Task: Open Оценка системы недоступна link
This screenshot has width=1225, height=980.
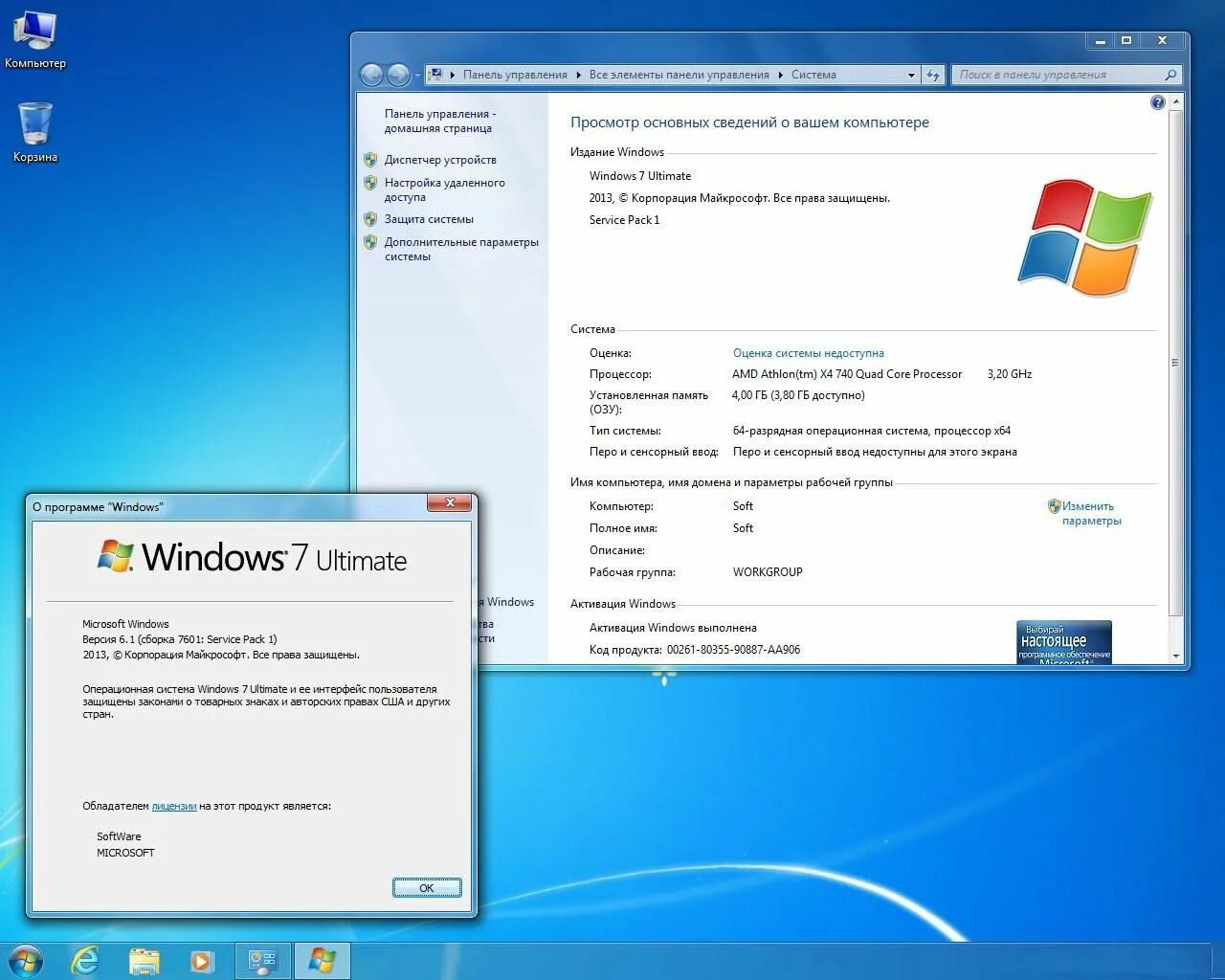Action: point(809,353)
